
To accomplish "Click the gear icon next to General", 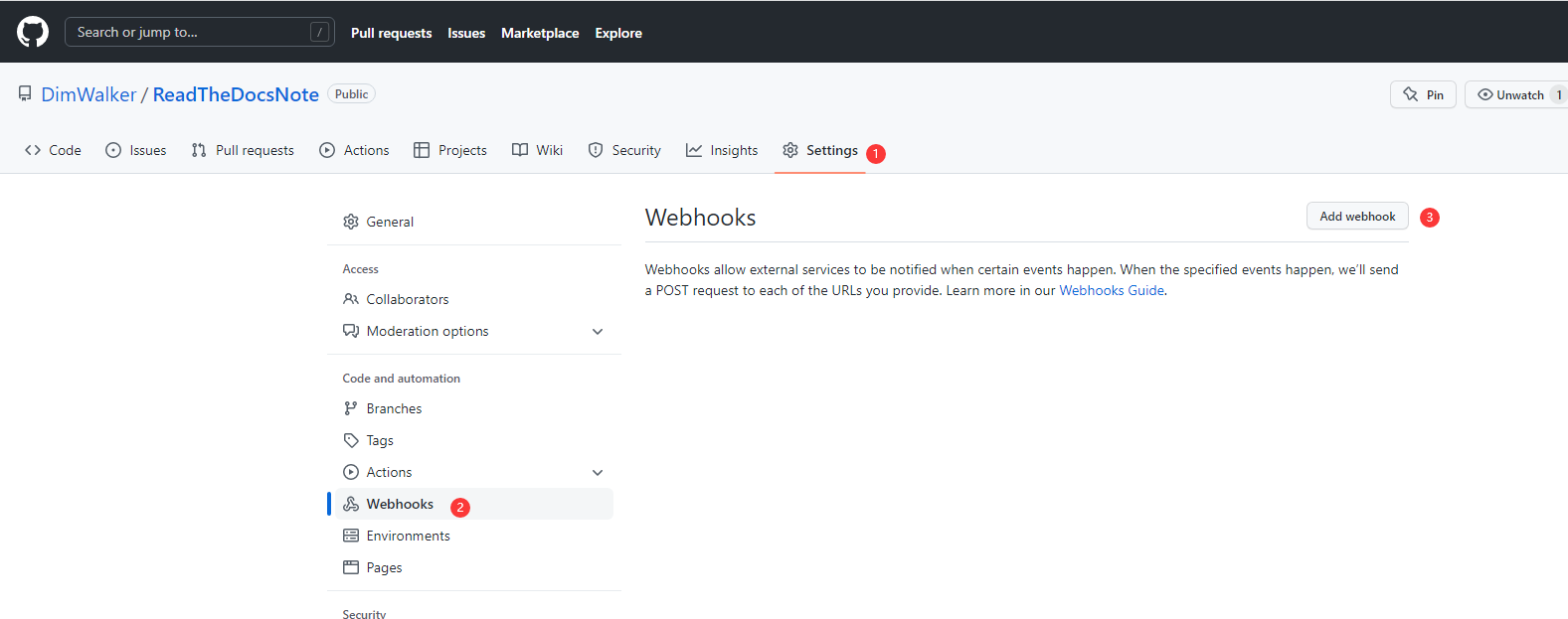I will tap(351, 222).
